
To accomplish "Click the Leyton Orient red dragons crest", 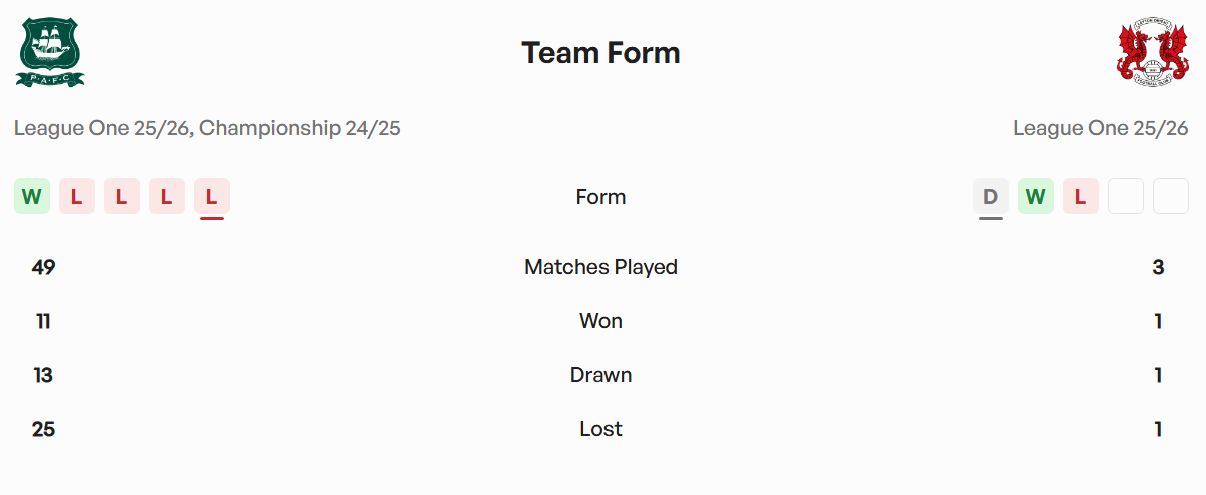I will [1152, 52].
